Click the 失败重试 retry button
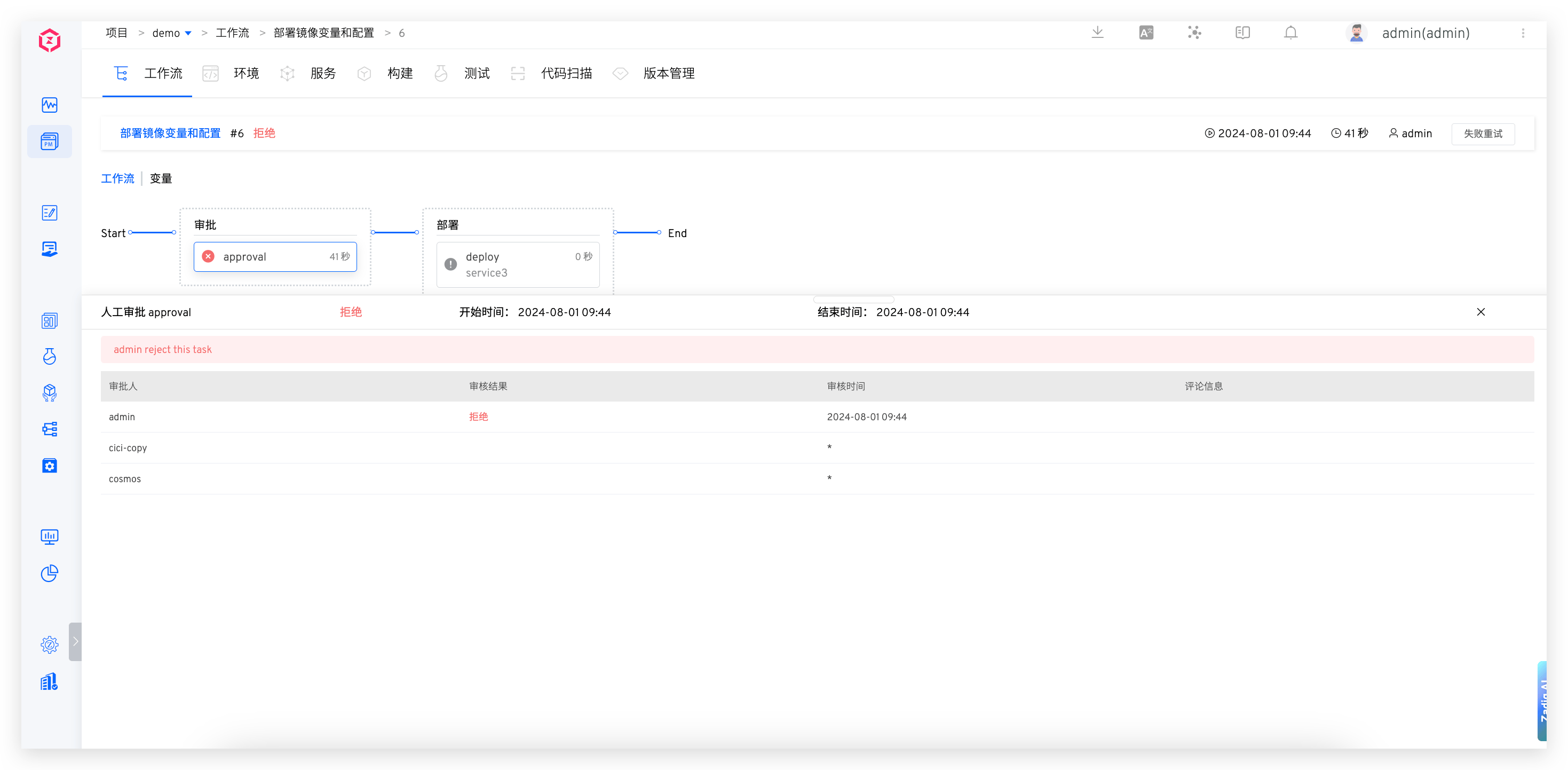The image size is (1568, 770). click(x=1483, y=133)
